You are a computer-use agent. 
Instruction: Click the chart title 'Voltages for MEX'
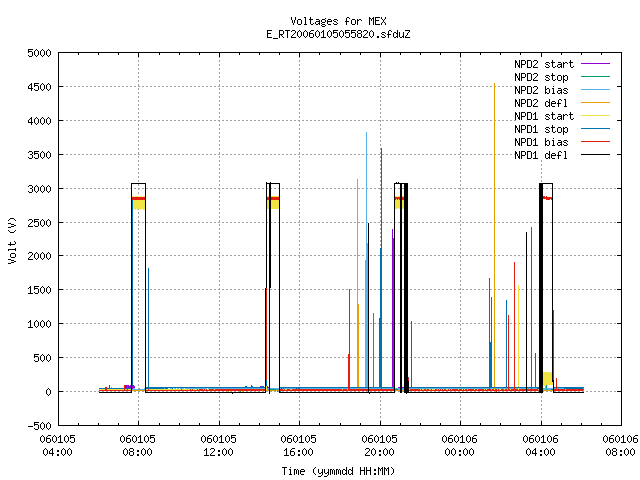click(x=338, y=21)
